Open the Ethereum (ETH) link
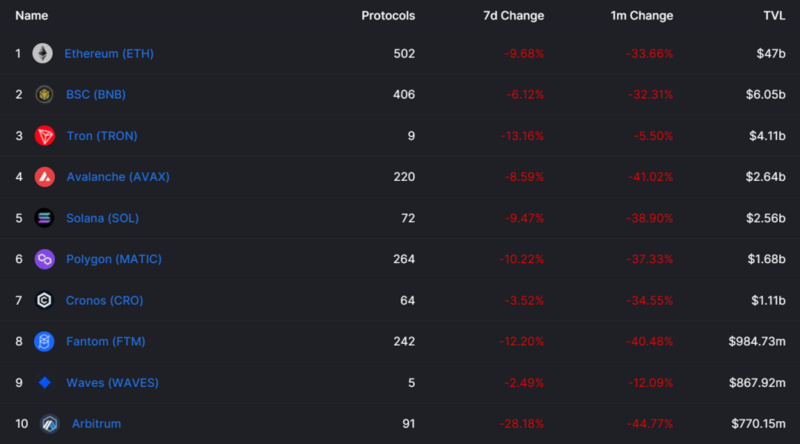Screen dimensions: 800x444 pos(109,54)
